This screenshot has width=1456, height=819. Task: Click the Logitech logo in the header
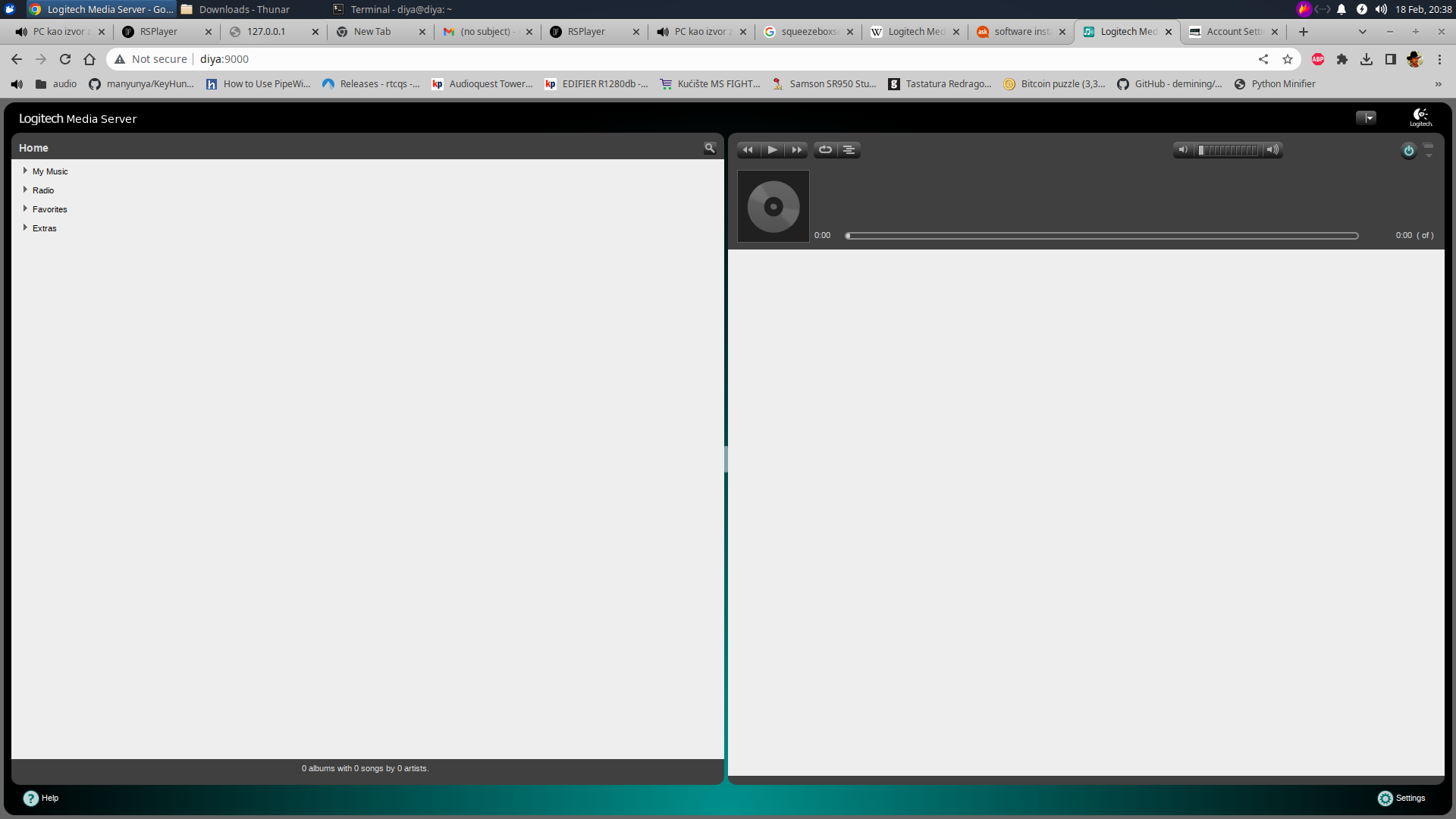pos(1420,118)
